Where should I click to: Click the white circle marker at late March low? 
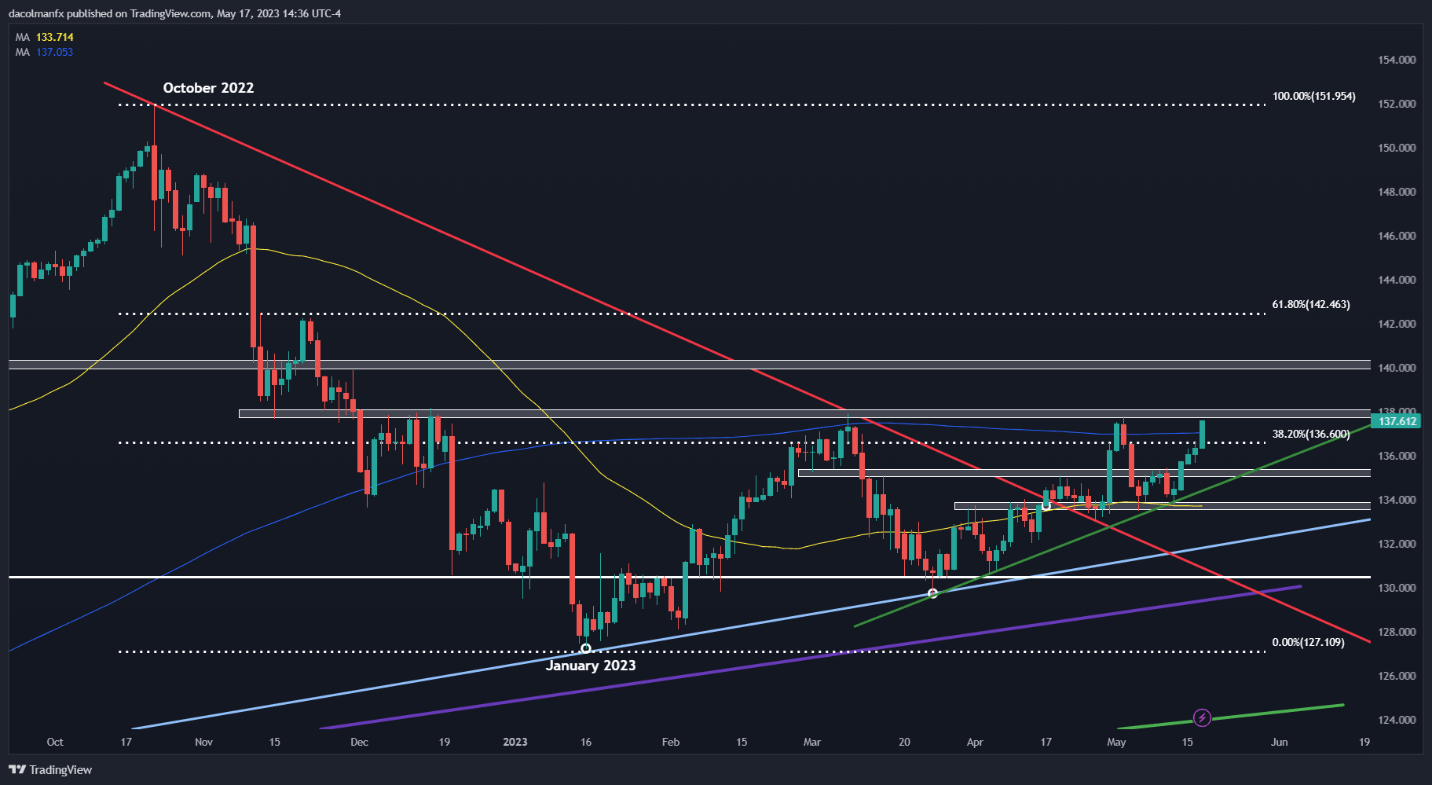(933, 593)
